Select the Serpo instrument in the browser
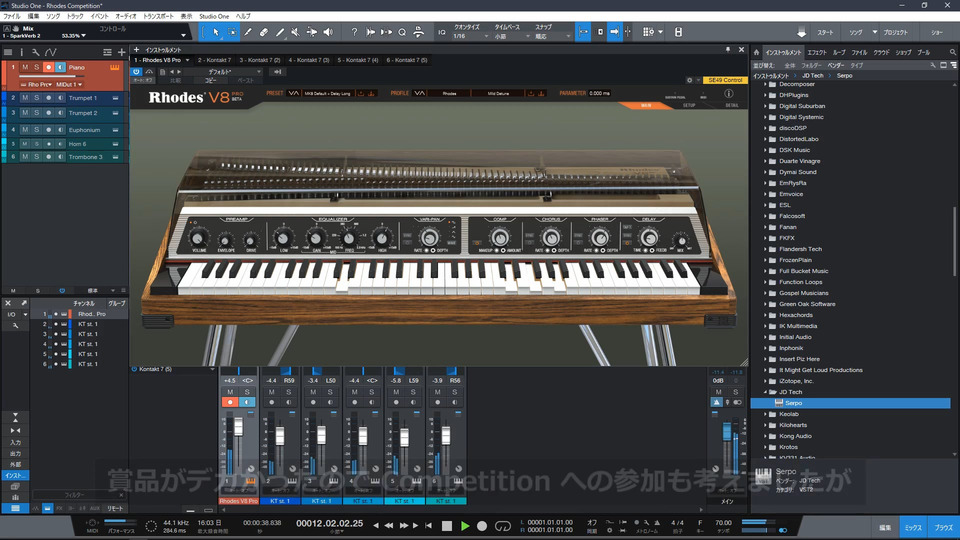Screen dimensions: 960x540 850,403
